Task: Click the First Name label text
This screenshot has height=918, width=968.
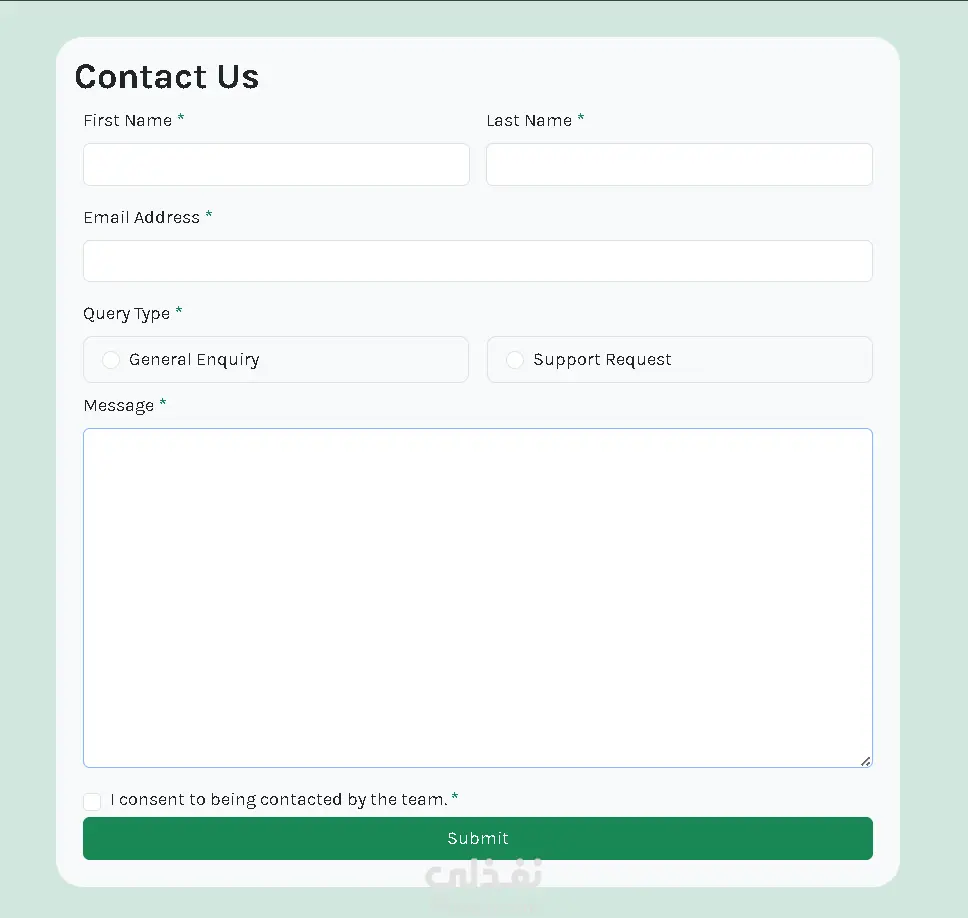Action: 128,120
